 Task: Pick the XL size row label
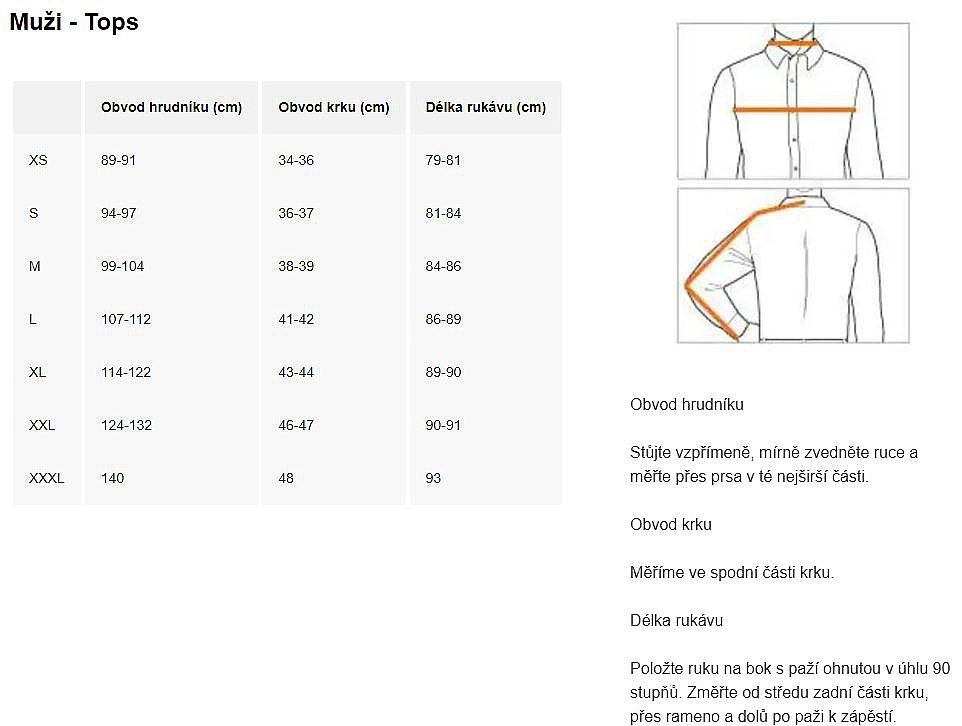tap(38, 372)
